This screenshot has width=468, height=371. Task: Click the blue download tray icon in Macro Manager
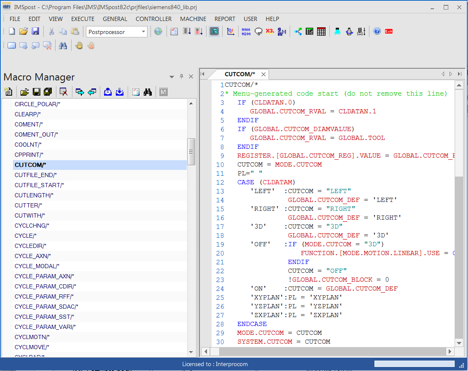point(120,92)
